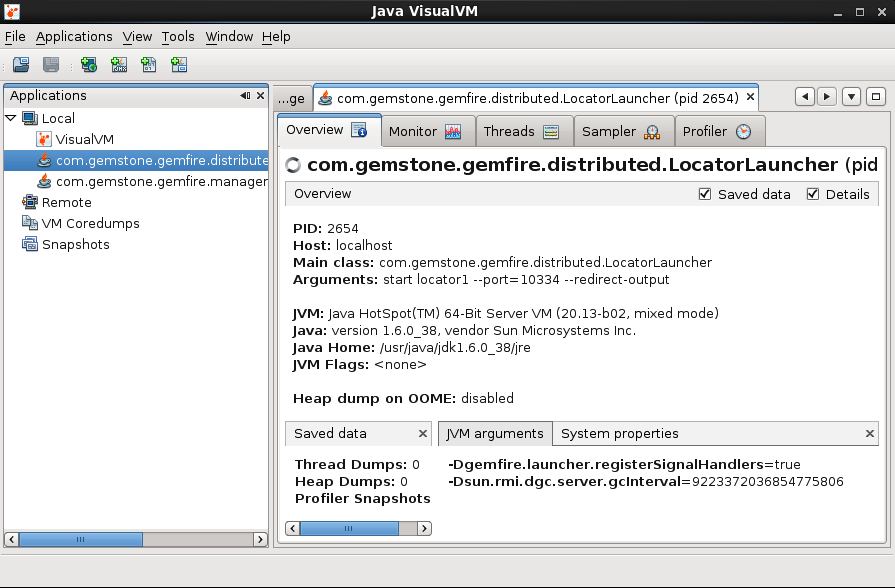Collapse the Local tree node
Image resolution: width=895 pixels, height=588 pixels.
coord(11,118)
